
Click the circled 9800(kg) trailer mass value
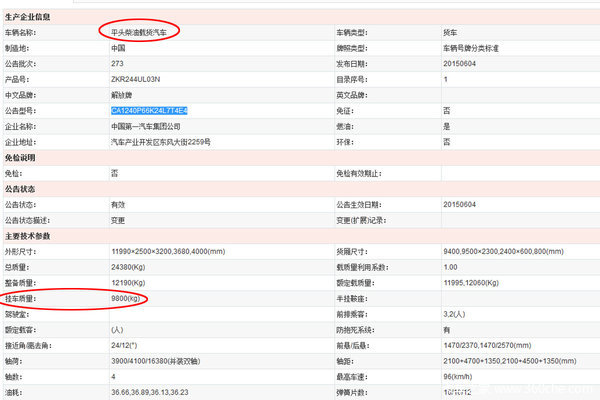[x=129, y=298]
